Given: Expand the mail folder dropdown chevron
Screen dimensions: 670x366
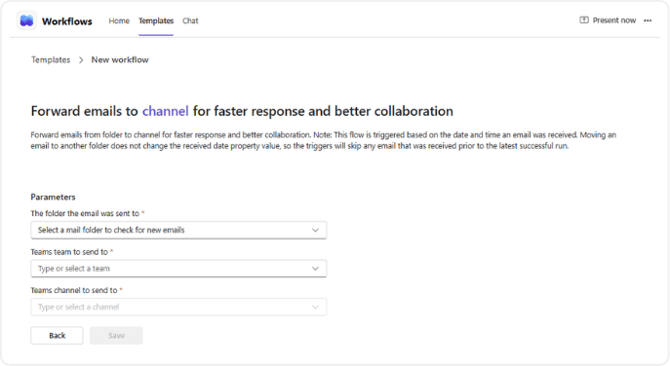Looking at the screenshot, I should pyautogui.click(x=315, y=230).
